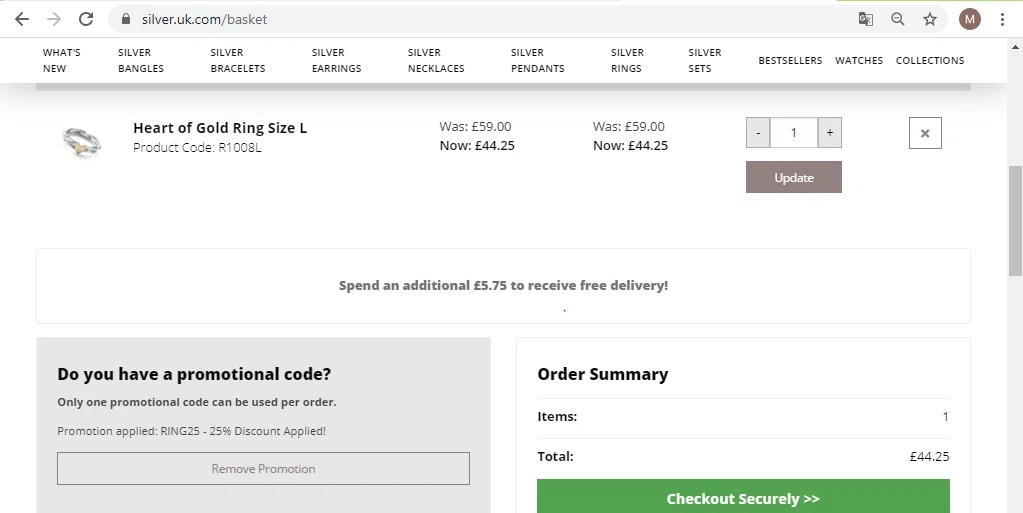Go to the Bestsellers section

790,60
